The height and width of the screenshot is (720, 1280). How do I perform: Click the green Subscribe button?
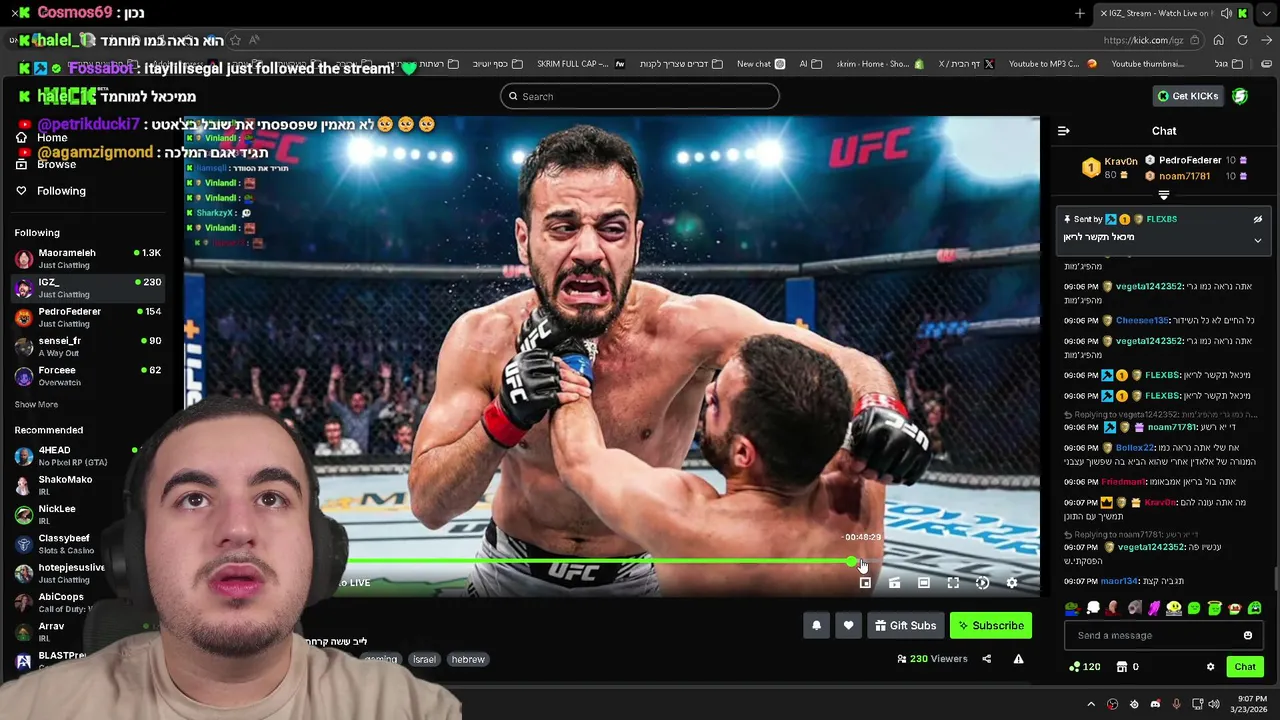tap(991, 626)
